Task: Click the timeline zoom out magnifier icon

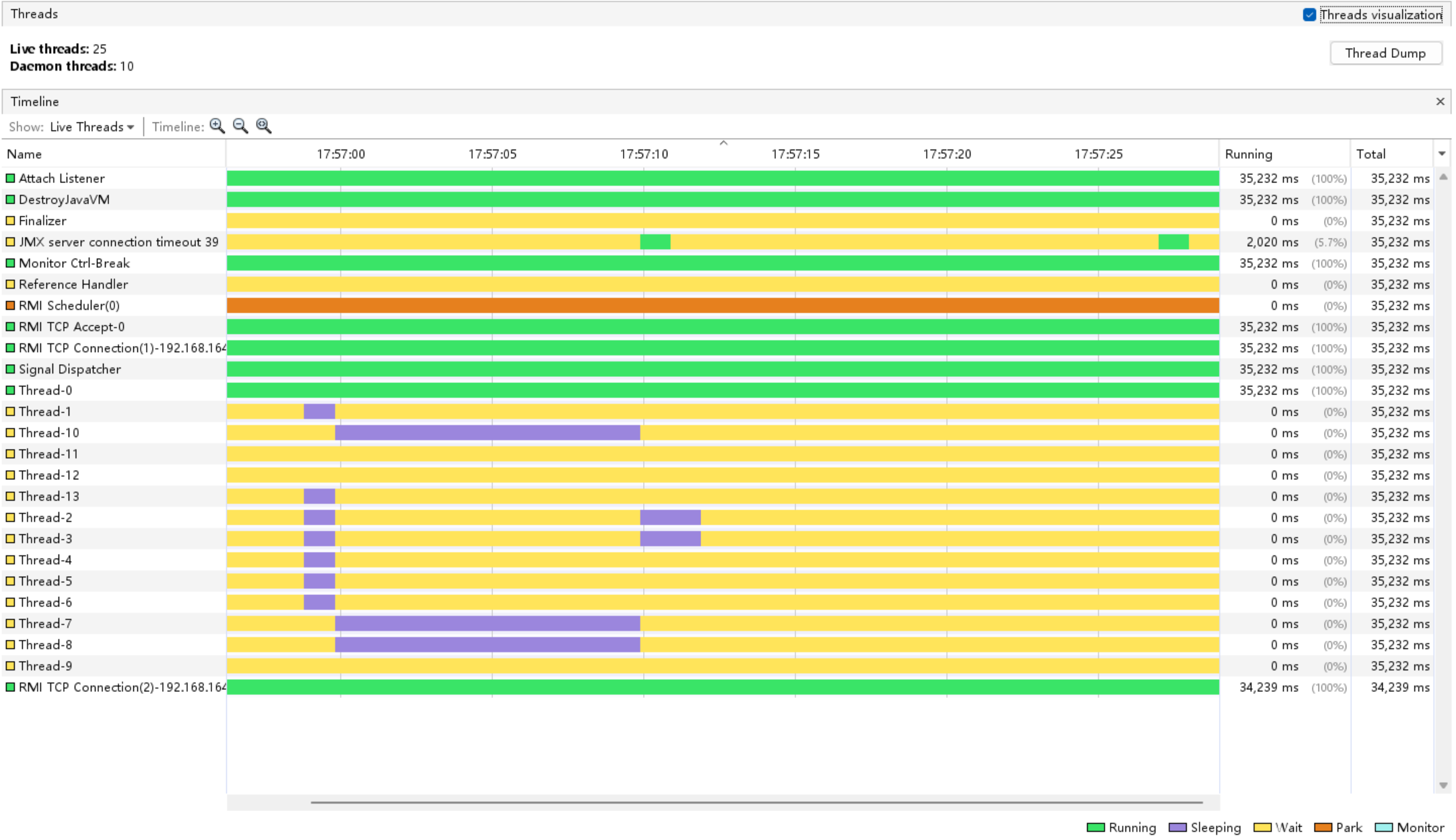Action: pyautogui.click(x=240, y=126)
